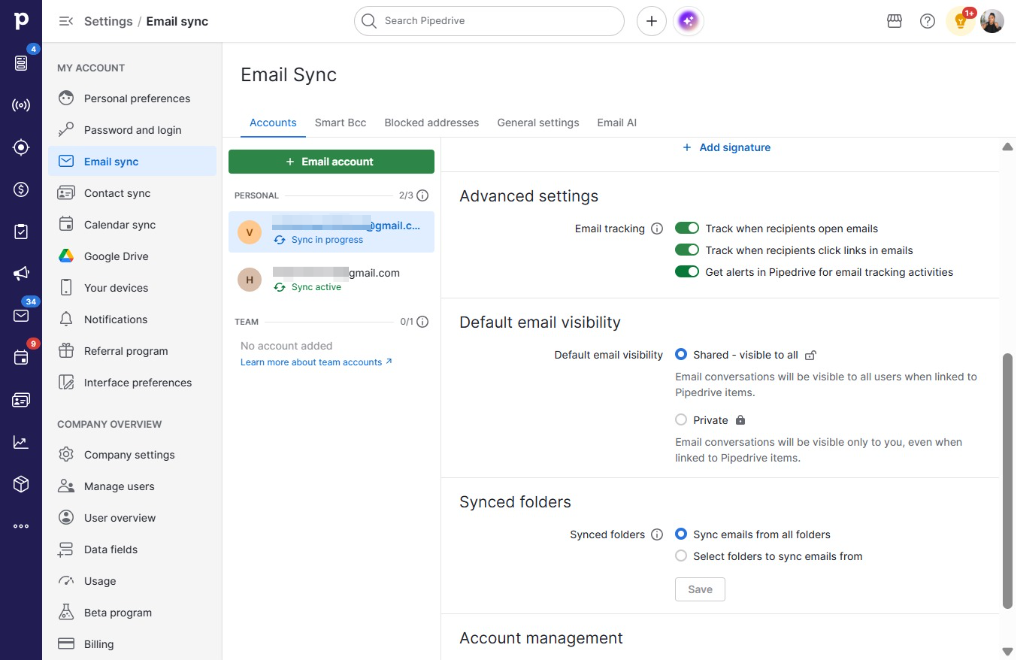Show info for personal accounts 2/3
This screenshot has width=1016, height=660.
coord(422,195)
